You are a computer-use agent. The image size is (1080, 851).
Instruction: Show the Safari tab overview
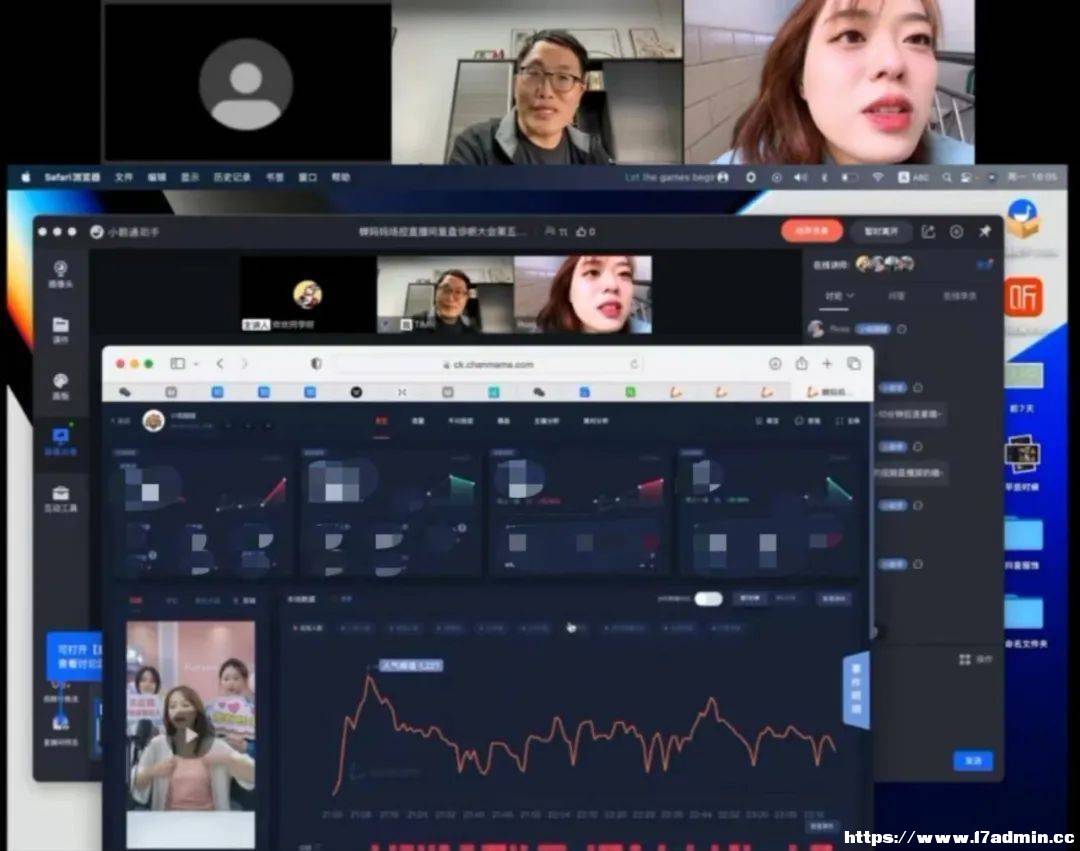tap(854, 364)
